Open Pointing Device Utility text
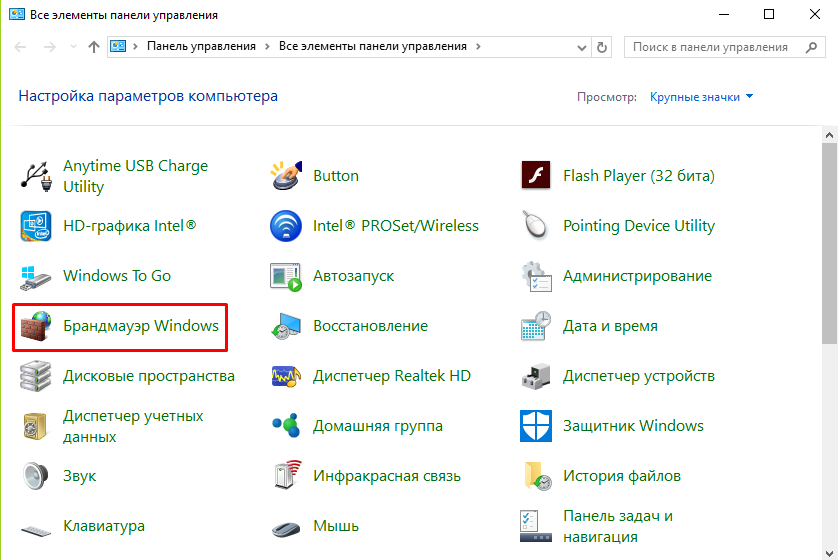This screenshot has width=838, height=560. [x=639, y=225]
